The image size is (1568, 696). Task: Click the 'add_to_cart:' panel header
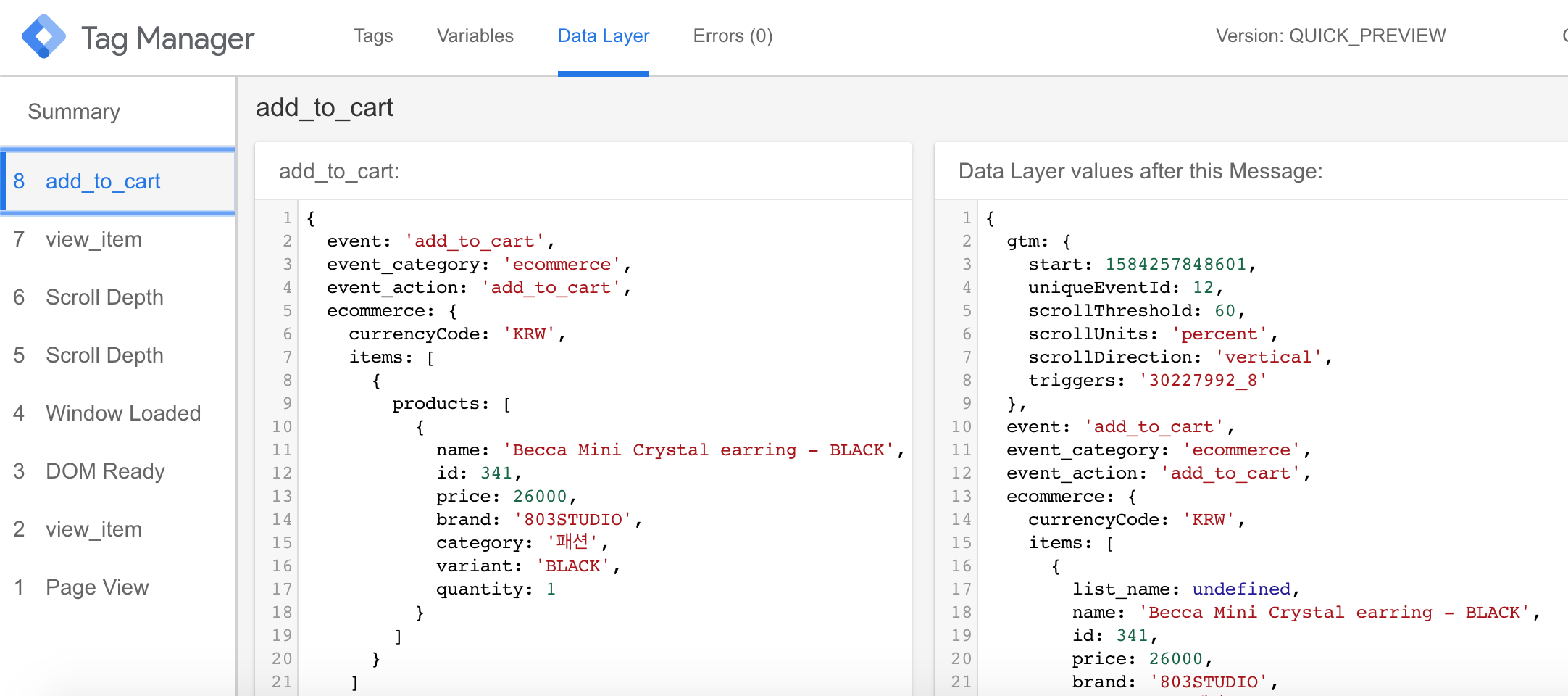(339, 171)
